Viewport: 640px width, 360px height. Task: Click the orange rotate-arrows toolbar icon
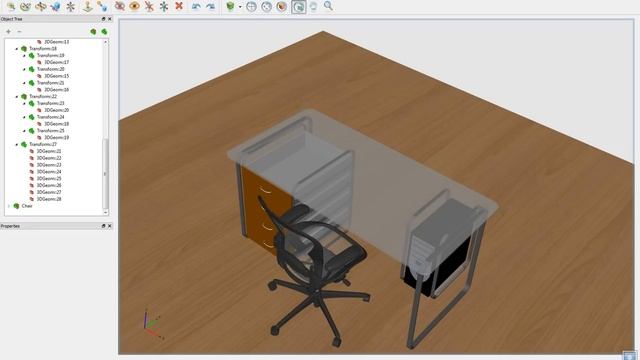point(41,6)
